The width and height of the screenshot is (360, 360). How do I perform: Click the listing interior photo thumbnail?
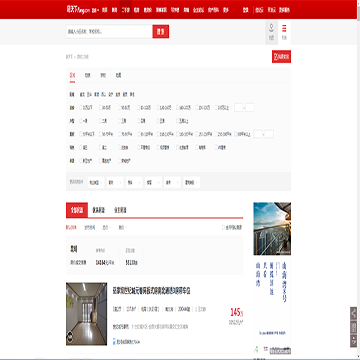pos(87,314)
